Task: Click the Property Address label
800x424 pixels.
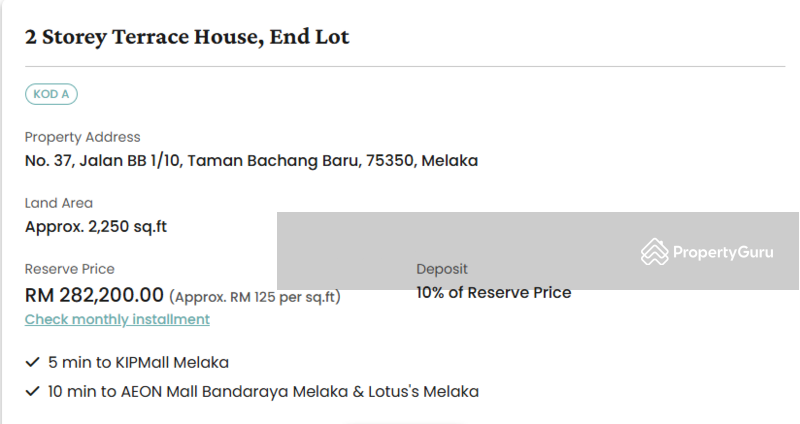Action: (x=82, y=137)
